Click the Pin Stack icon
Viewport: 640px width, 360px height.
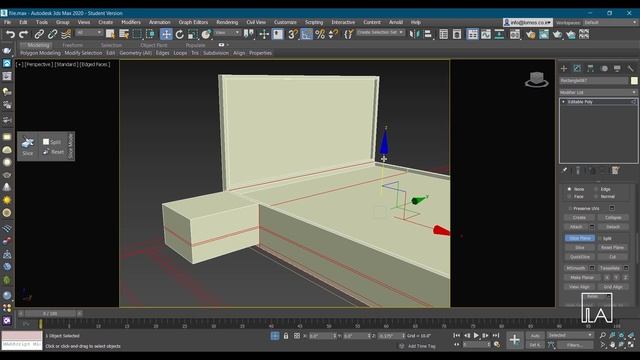coord(564,170)
